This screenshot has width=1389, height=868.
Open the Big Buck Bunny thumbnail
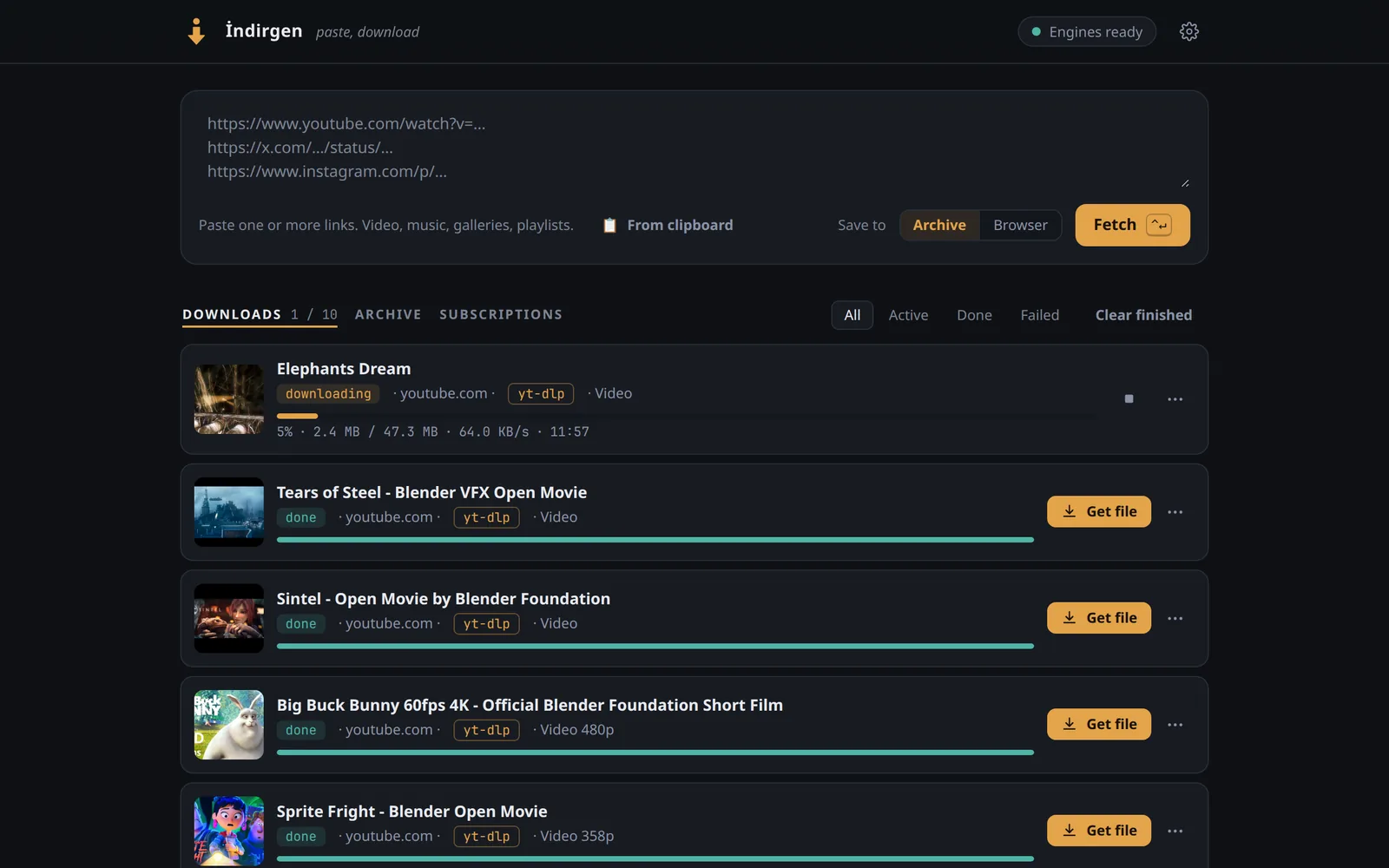pyautogui.click(x=229, y=725)
